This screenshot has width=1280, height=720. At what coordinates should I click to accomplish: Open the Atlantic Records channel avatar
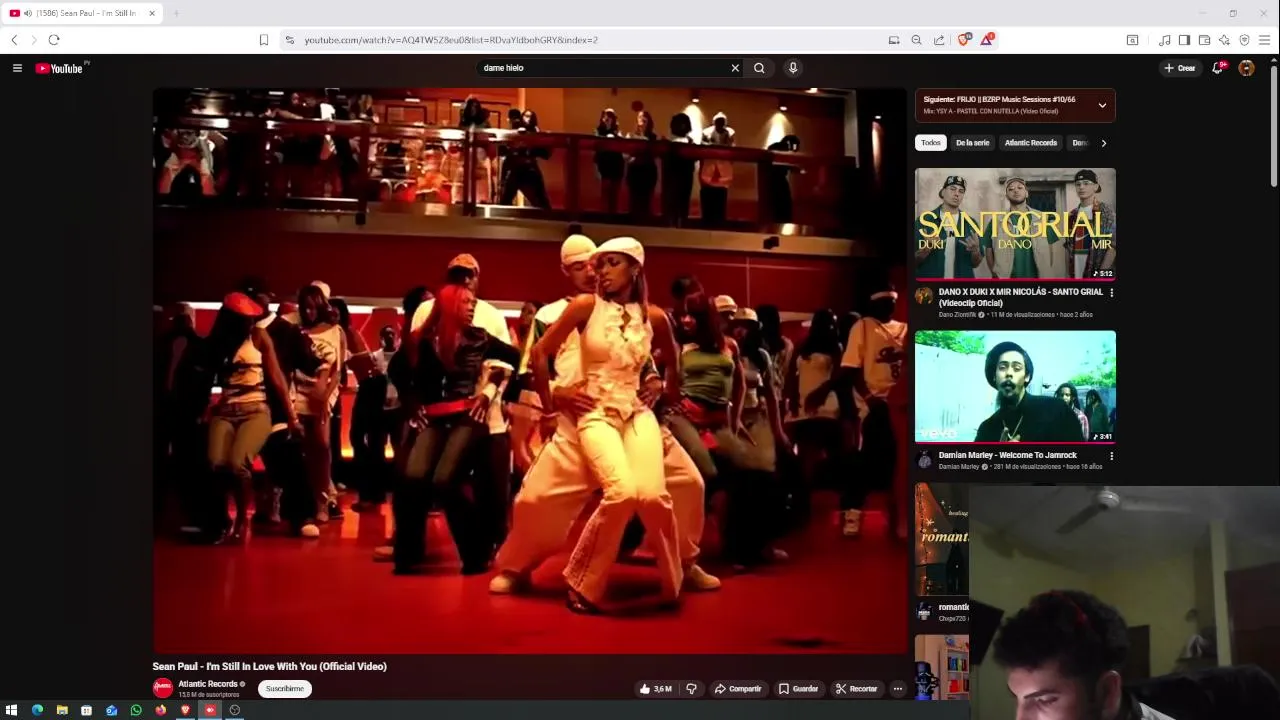[x=163, y=689]
